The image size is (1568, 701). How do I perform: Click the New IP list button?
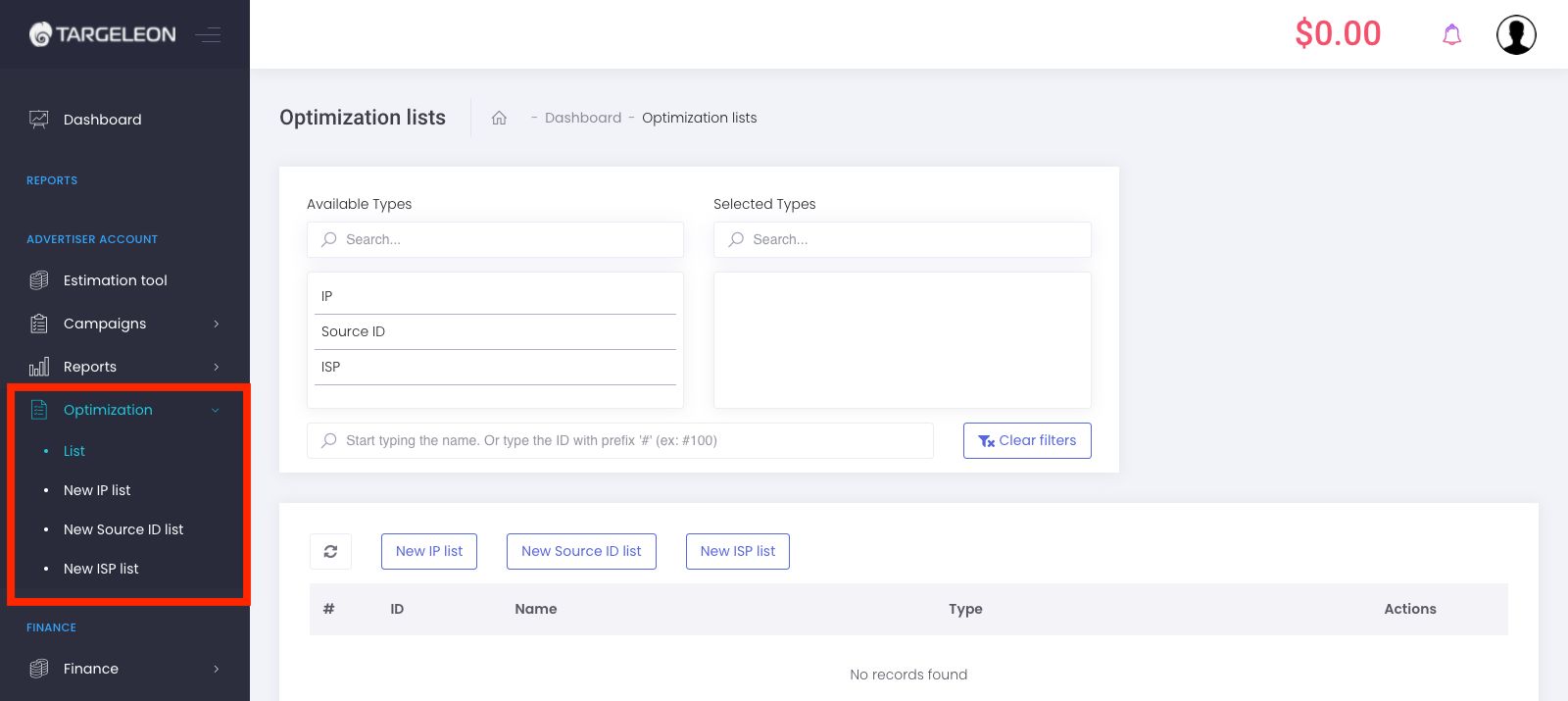pos(429,551)
